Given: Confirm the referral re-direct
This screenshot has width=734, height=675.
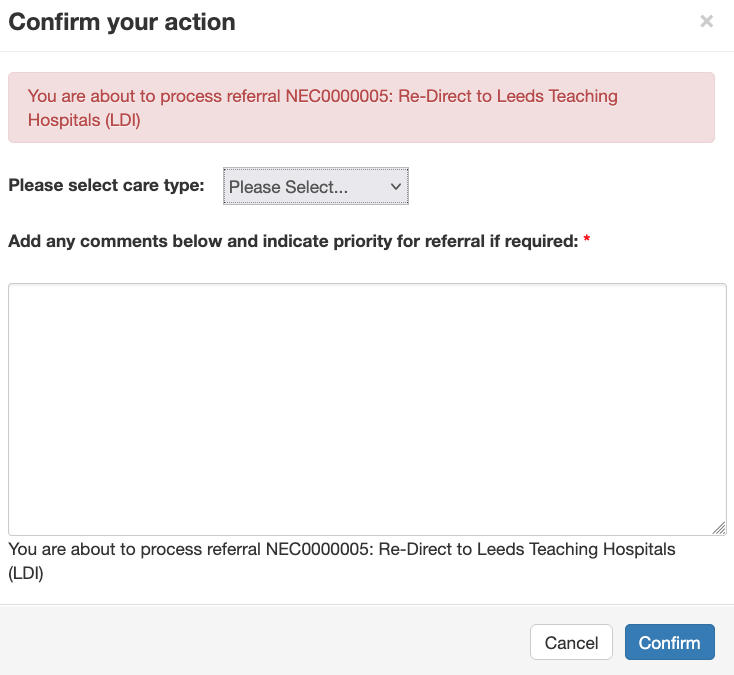Looking at the screenshot, I should 669,643.
